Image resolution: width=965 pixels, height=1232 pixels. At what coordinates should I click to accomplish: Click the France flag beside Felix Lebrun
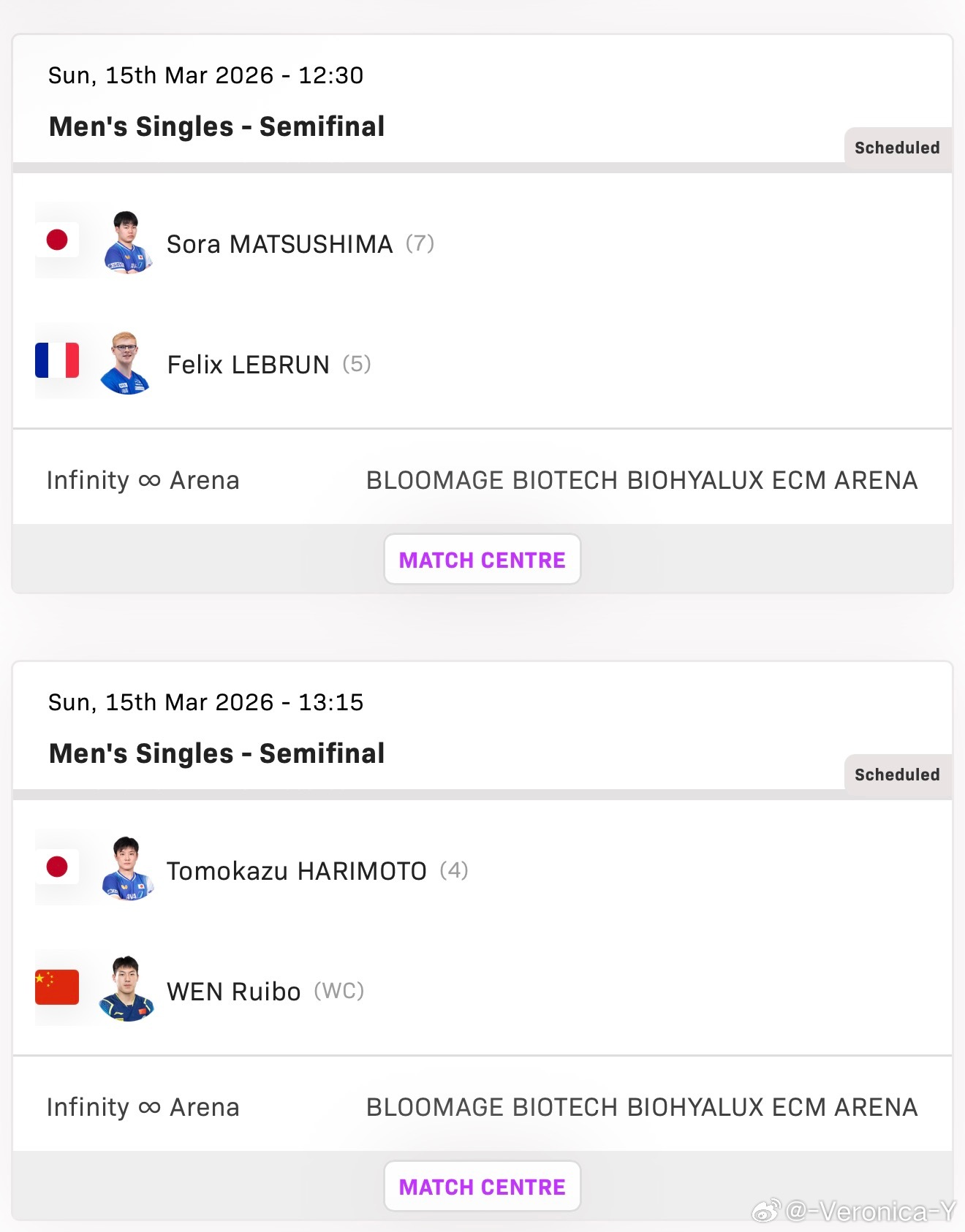pyautogui.click(x=57, y=360)
